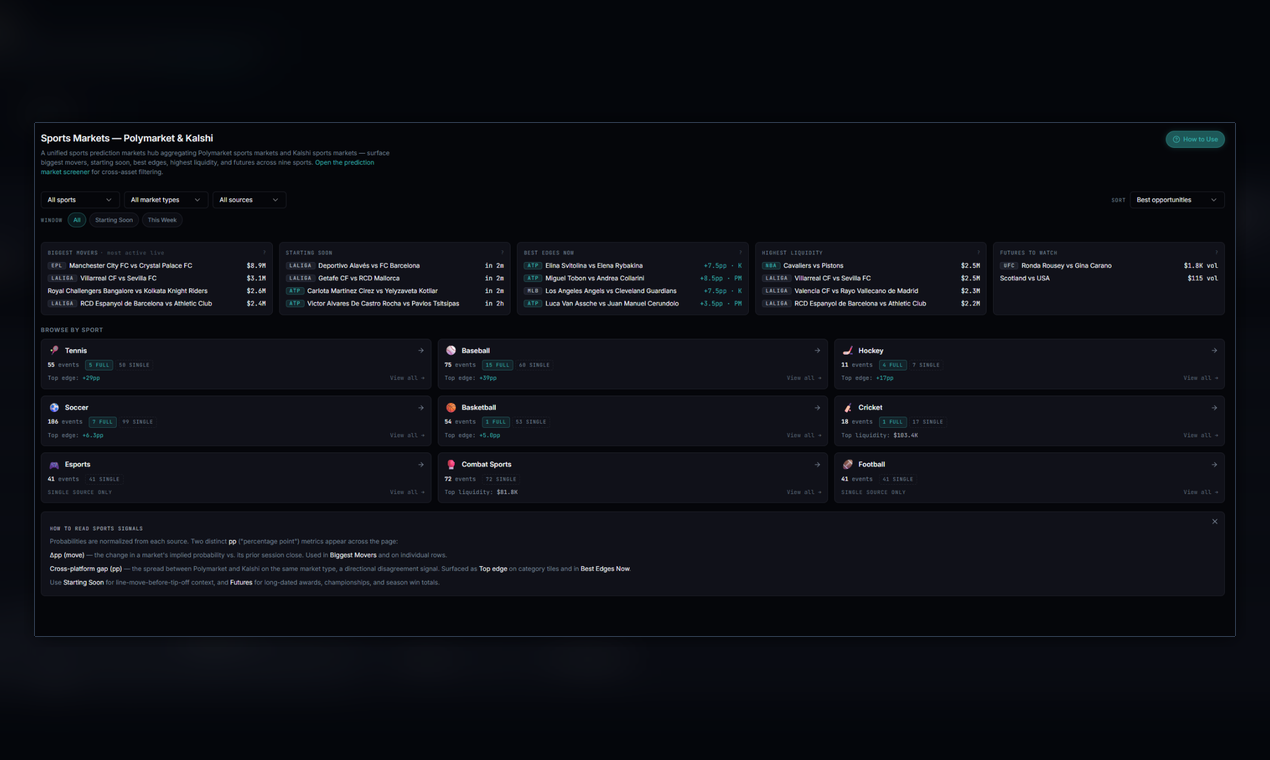Click the Basketball icon
1270x760 pixels.
(451, 407)
